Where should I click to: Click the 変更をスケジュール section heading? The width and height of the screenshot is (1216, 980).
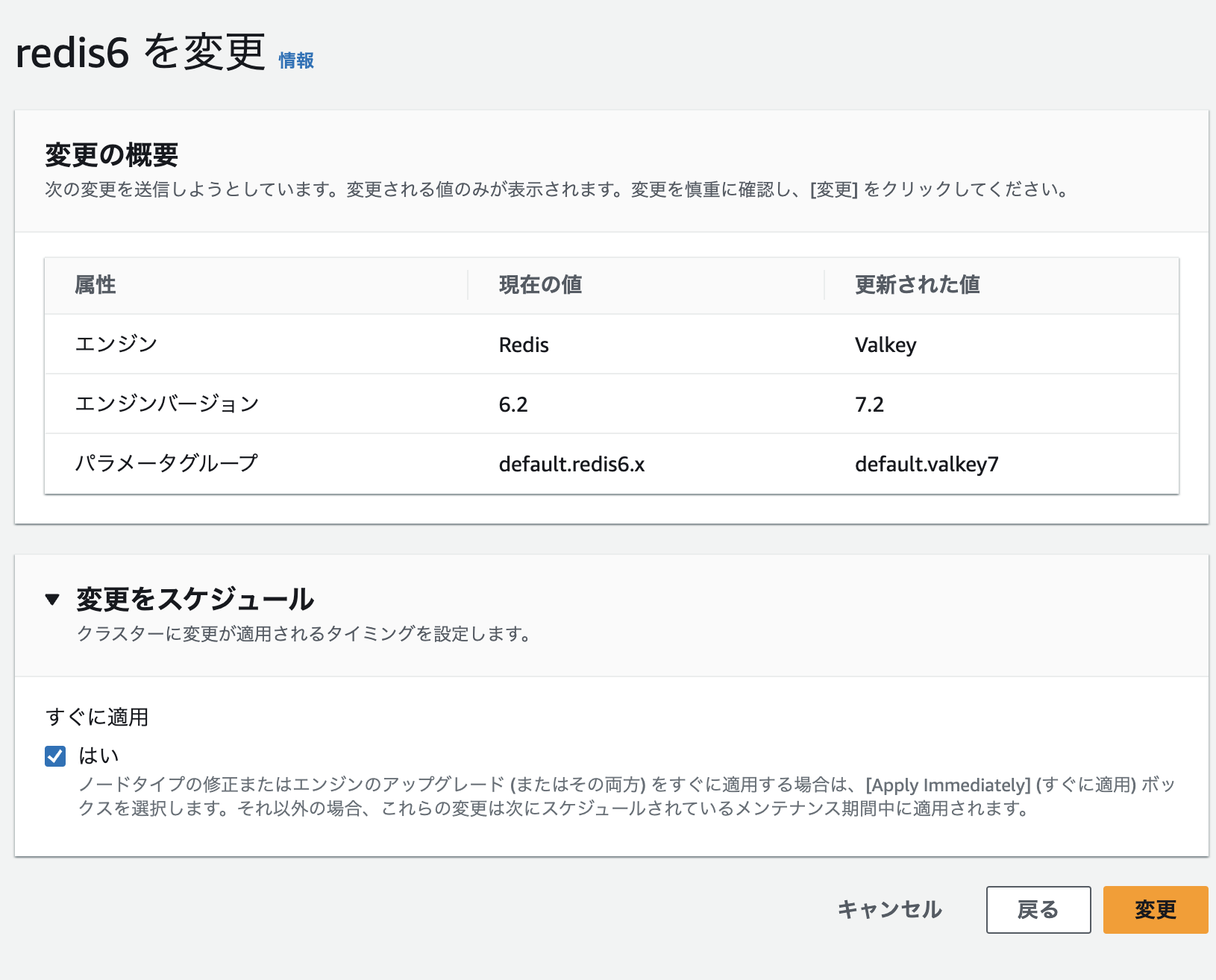click(195, 600)
